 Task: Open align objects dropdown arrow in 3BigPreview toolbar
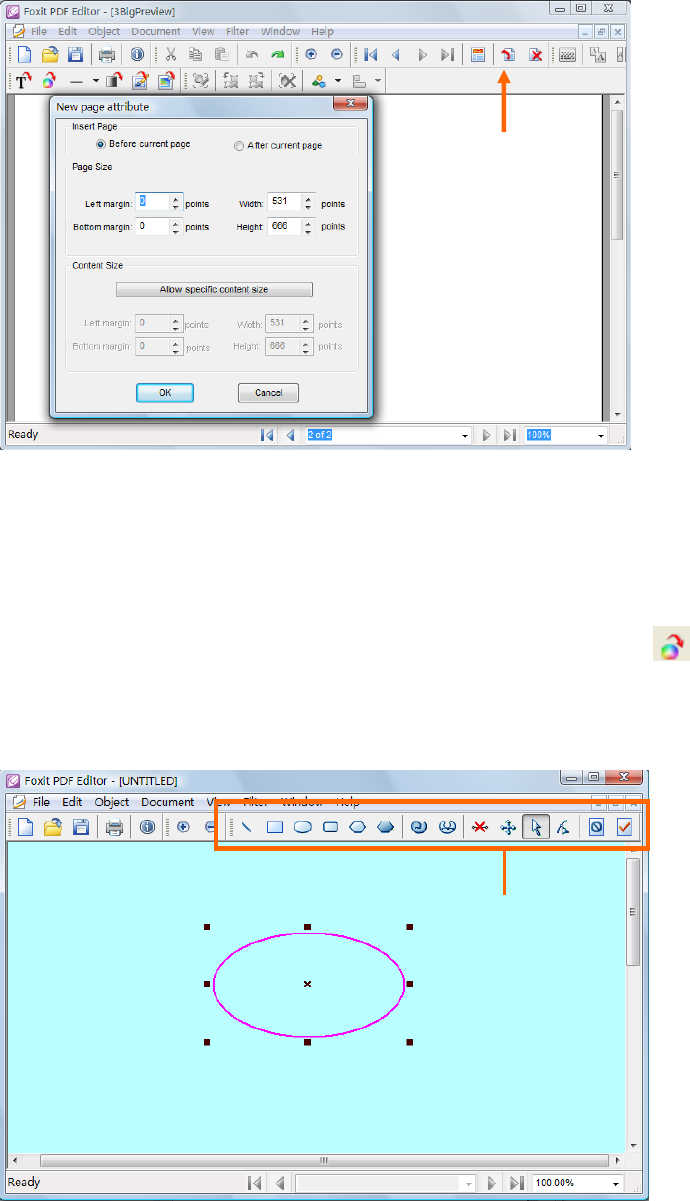[x=377, y=82]
